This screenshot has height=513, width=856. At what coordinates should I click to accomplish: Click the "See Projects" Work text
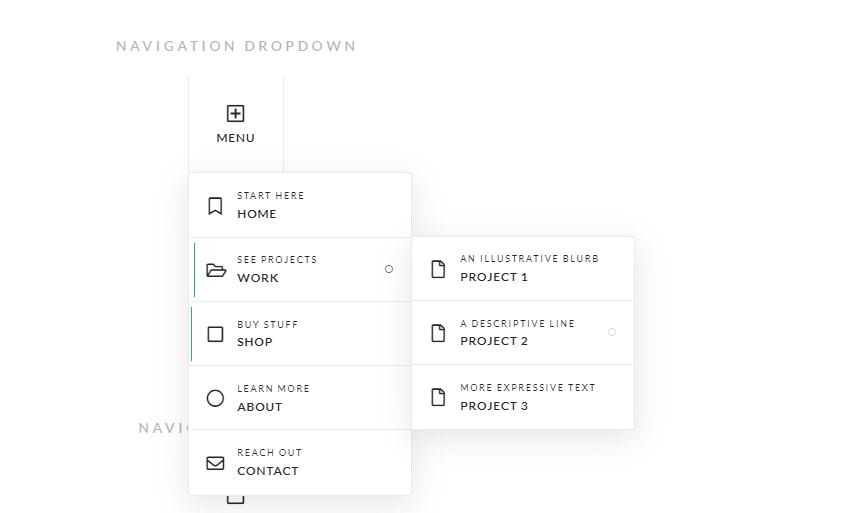point(277,260)
